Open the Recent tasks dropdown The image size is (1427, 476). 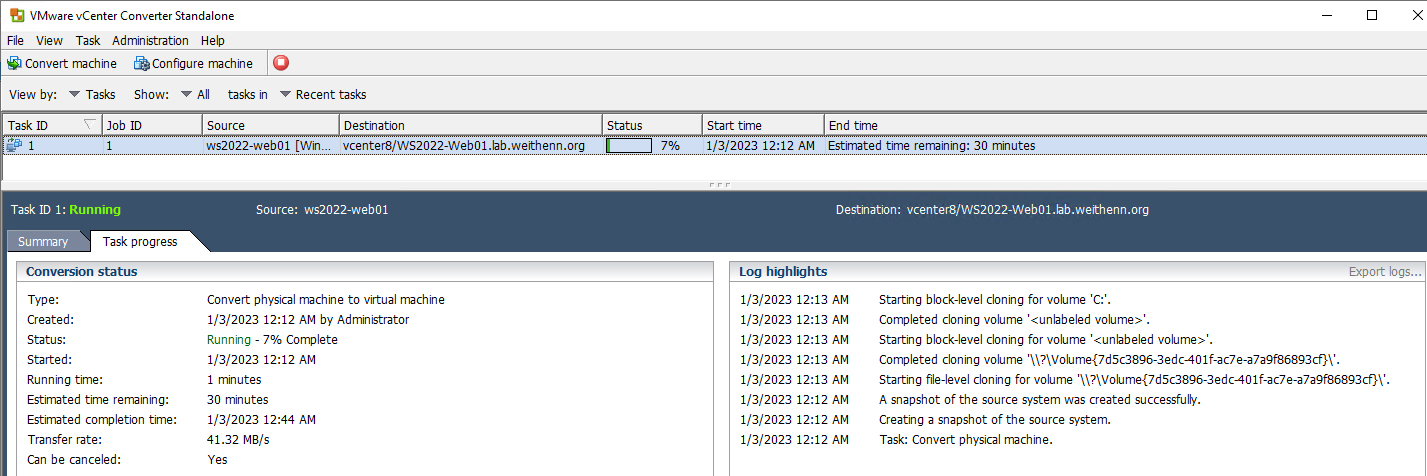(x=322, y=94)
